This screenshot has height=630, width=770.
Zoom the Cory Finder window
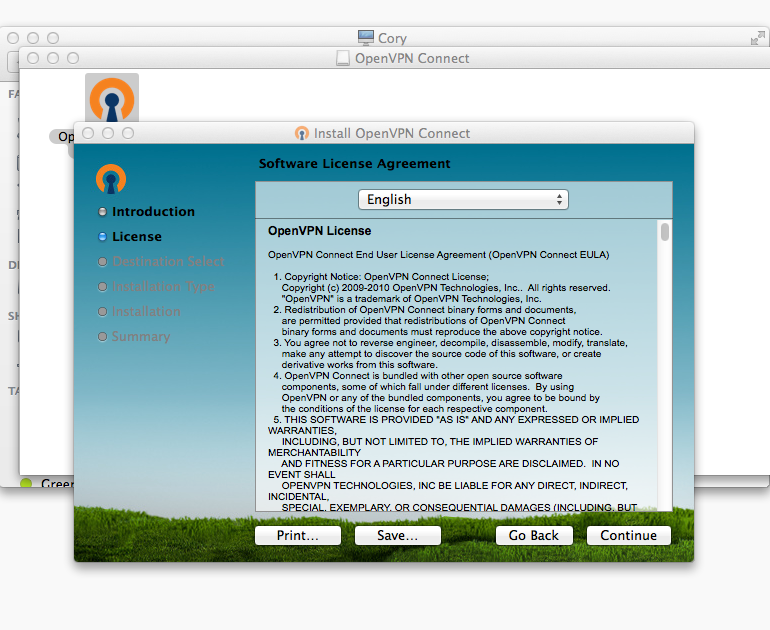(53, 38)
